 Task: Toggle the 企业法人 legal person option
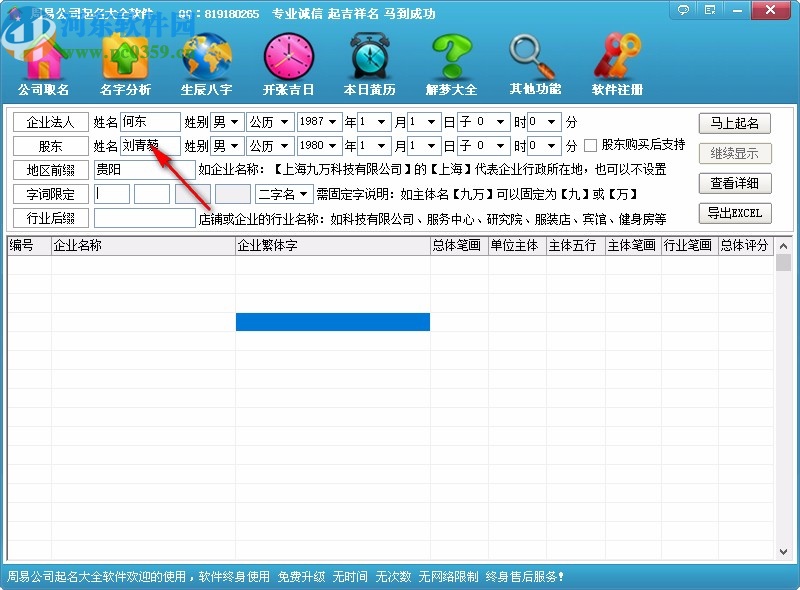[49, 122]
